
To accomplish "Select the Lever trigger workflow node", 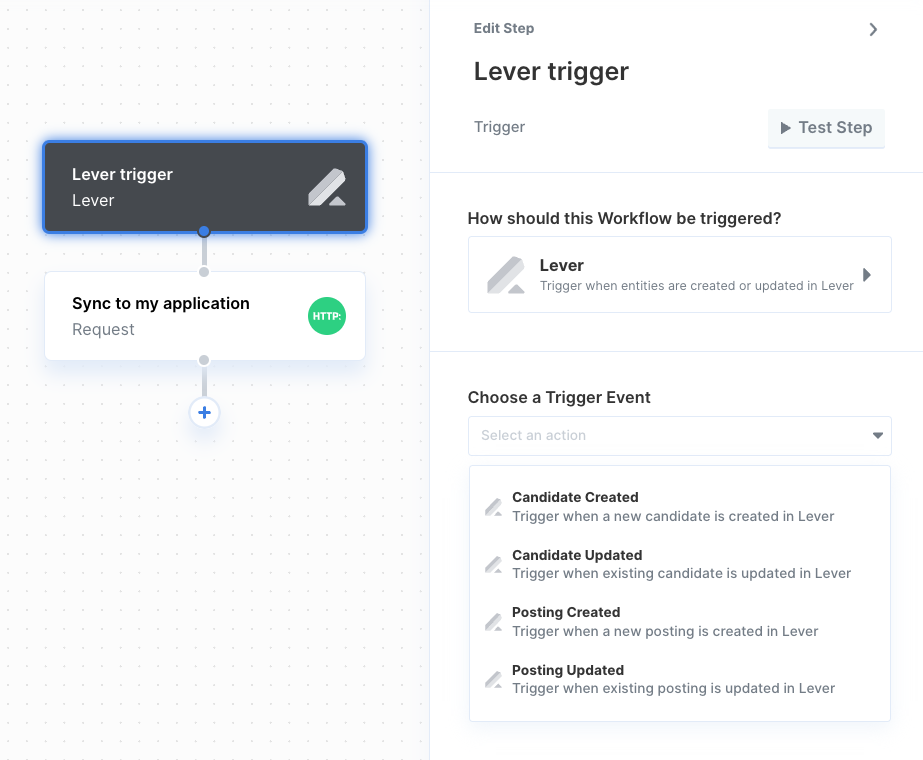I will [x=205, y=187].
